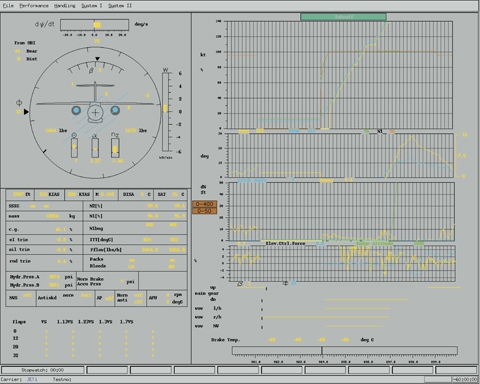
Task: Click the 'N1[%]' engine row
Action: (x=135, y=216)
